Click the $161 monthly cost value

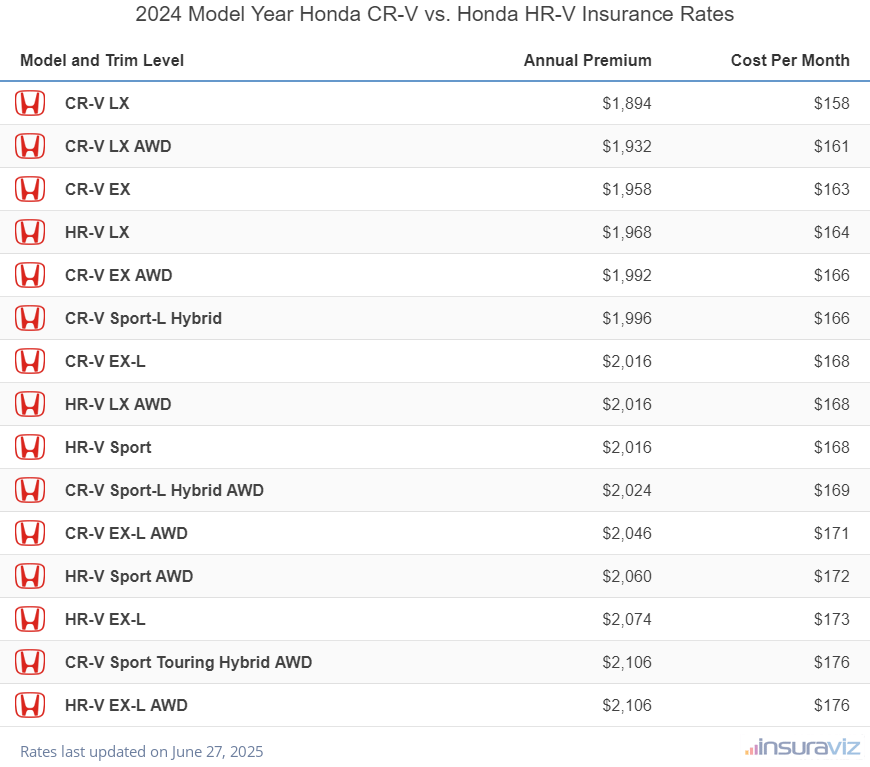pos(832,147)
